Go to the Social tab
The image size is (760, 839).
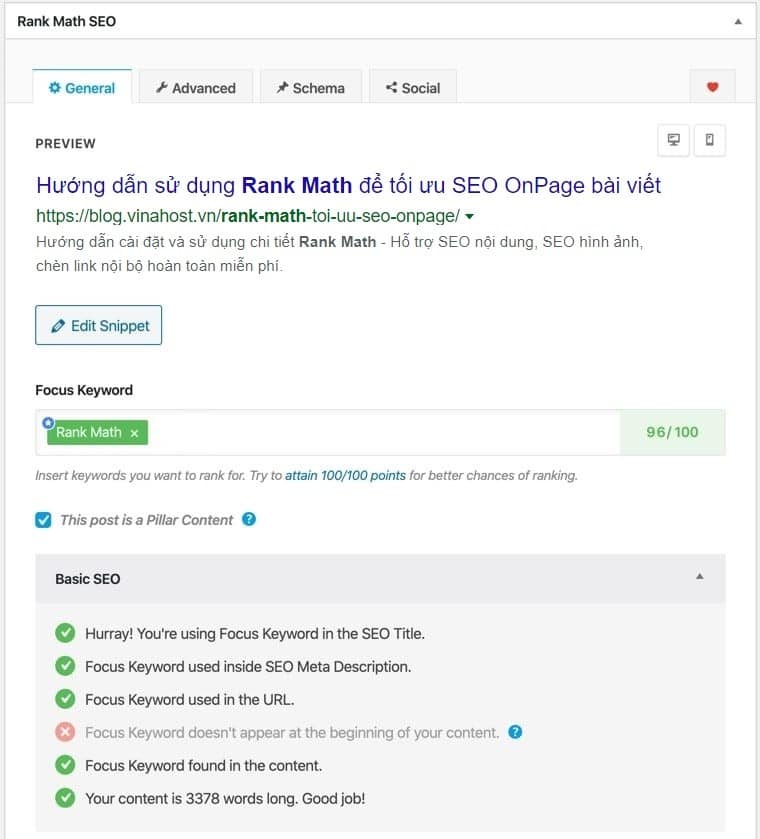click(413, 88)
